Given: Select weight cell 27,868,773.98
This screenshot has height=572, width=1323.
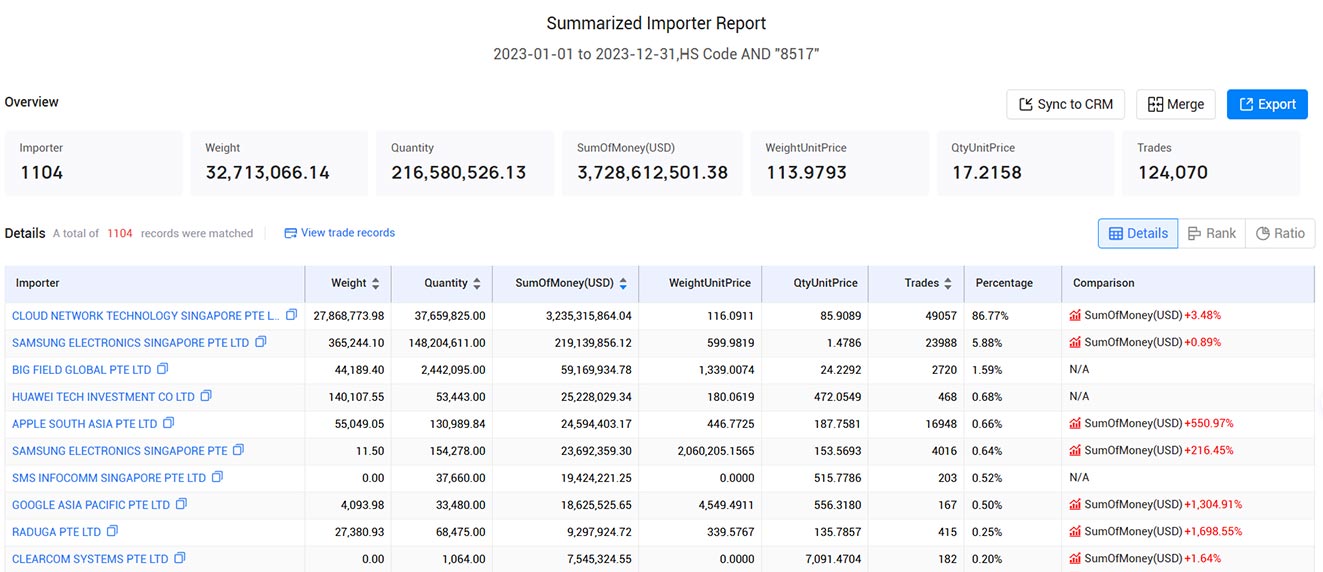Looking at the screenshot, I should point(349,315).
